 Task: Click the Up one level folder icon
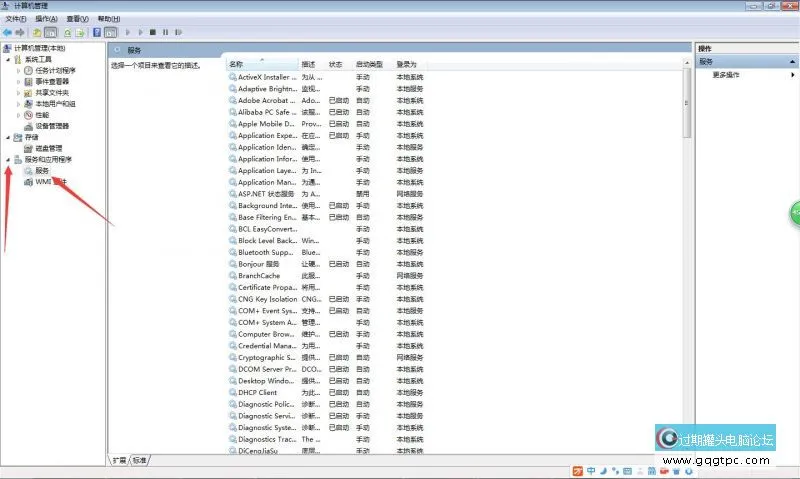point(37,32)
